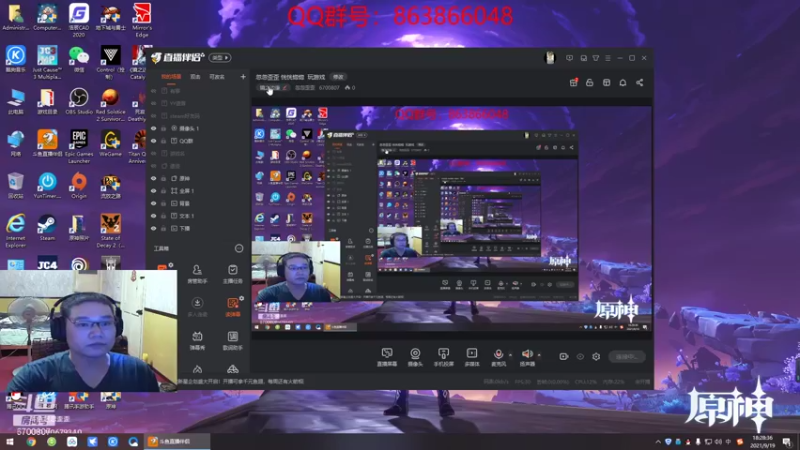Hide the 下播 source layer
Screen dimensions: 800x450
click(x=154, y=228)
